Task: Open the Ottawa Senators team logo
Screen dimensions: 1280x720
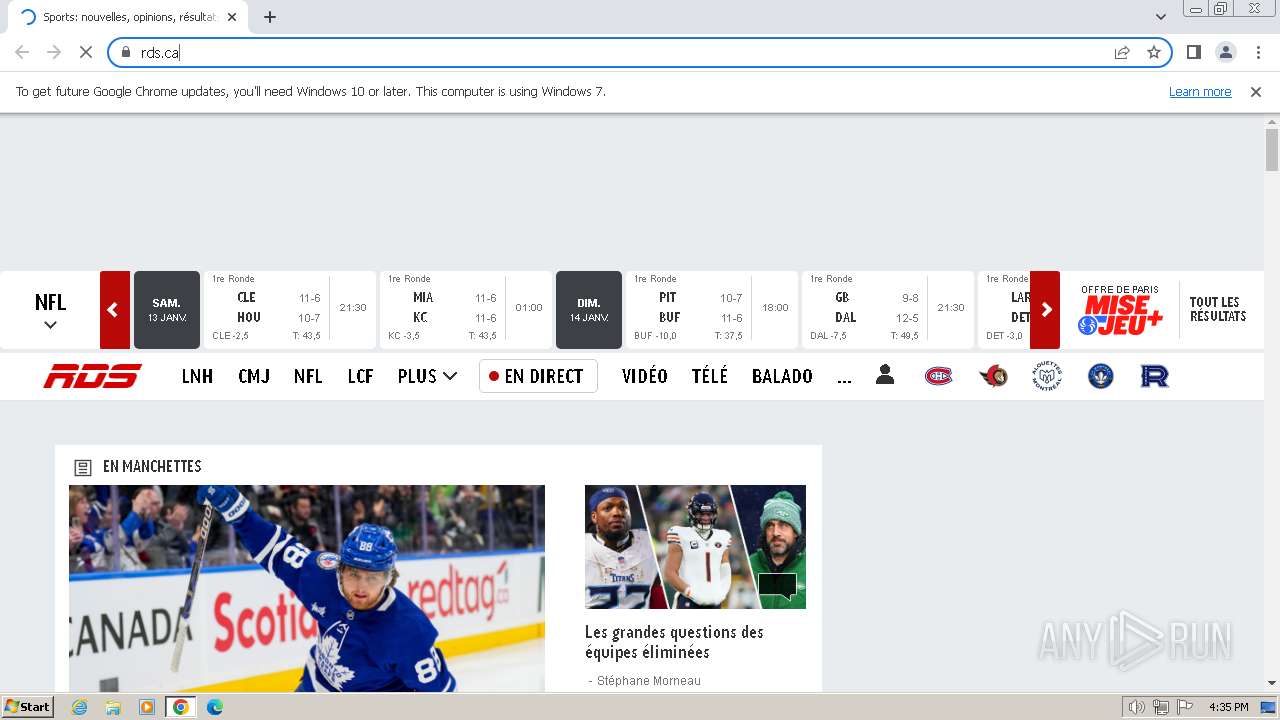Action: [x=993, y=376]
